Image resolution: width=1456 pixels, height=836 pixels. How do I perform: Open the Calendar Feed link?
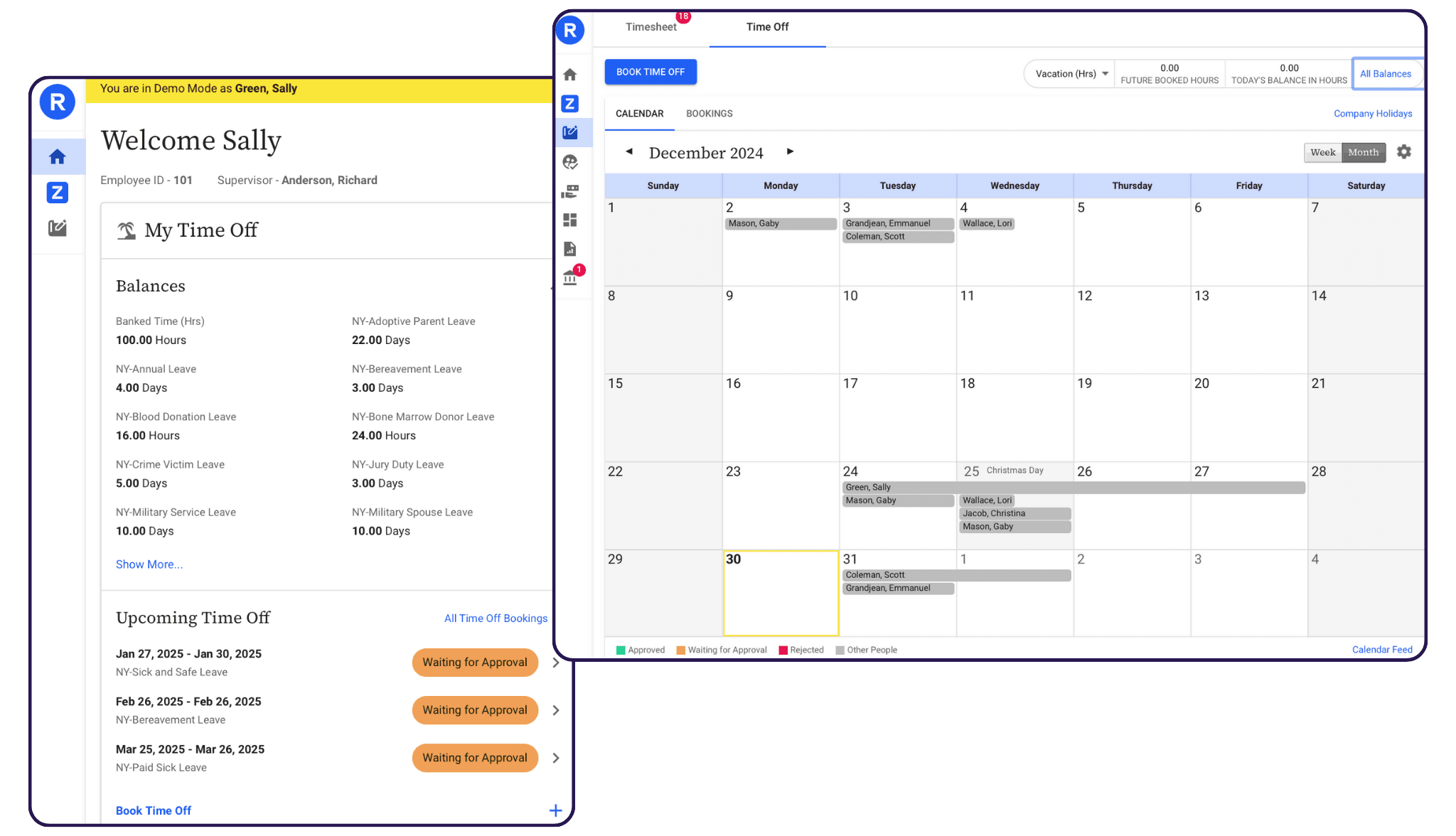[1382, 650]
